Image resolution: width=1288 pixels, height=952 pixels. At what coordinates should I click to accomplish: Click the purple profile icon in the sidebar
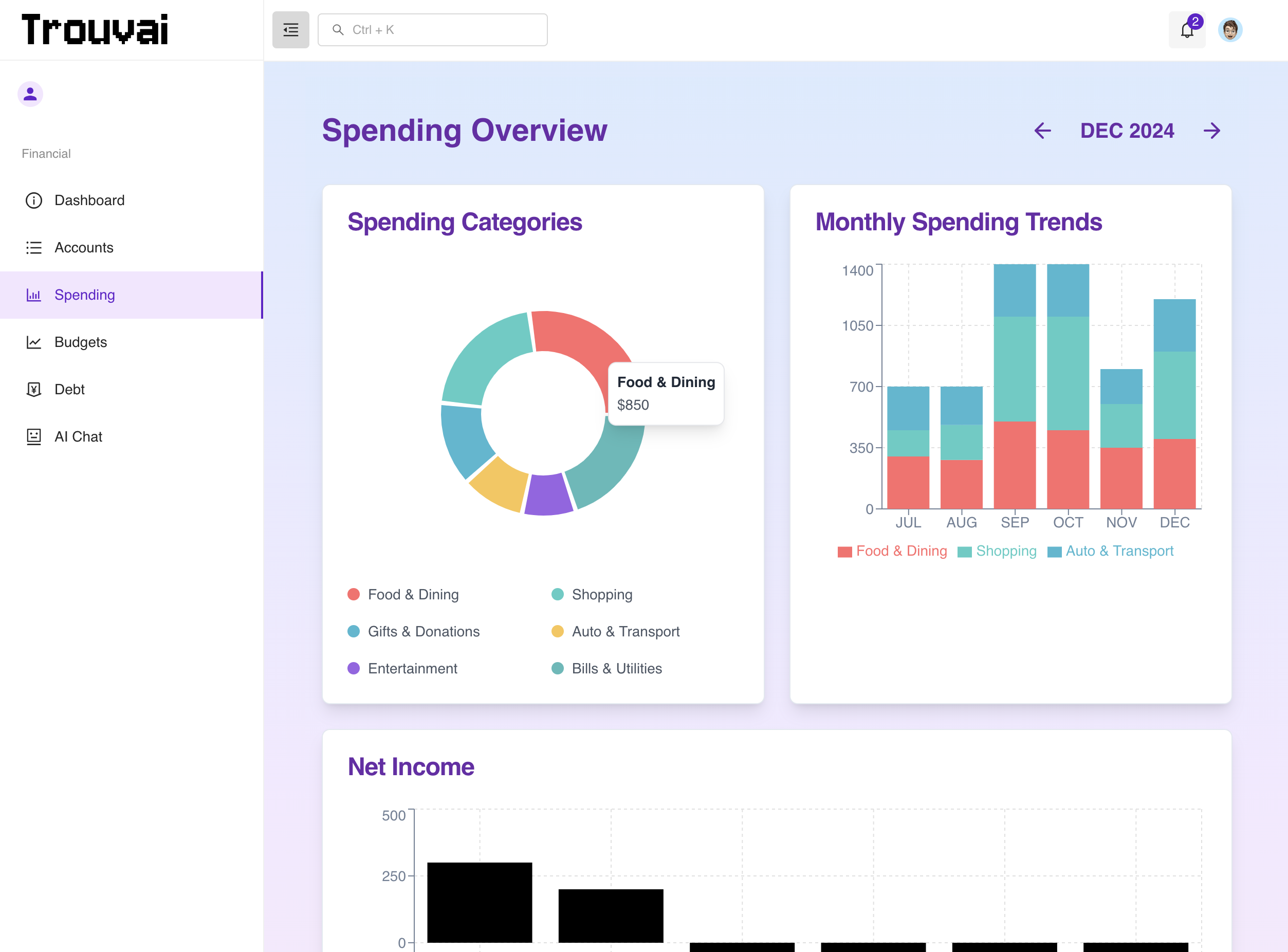click(x=30, y=94)
